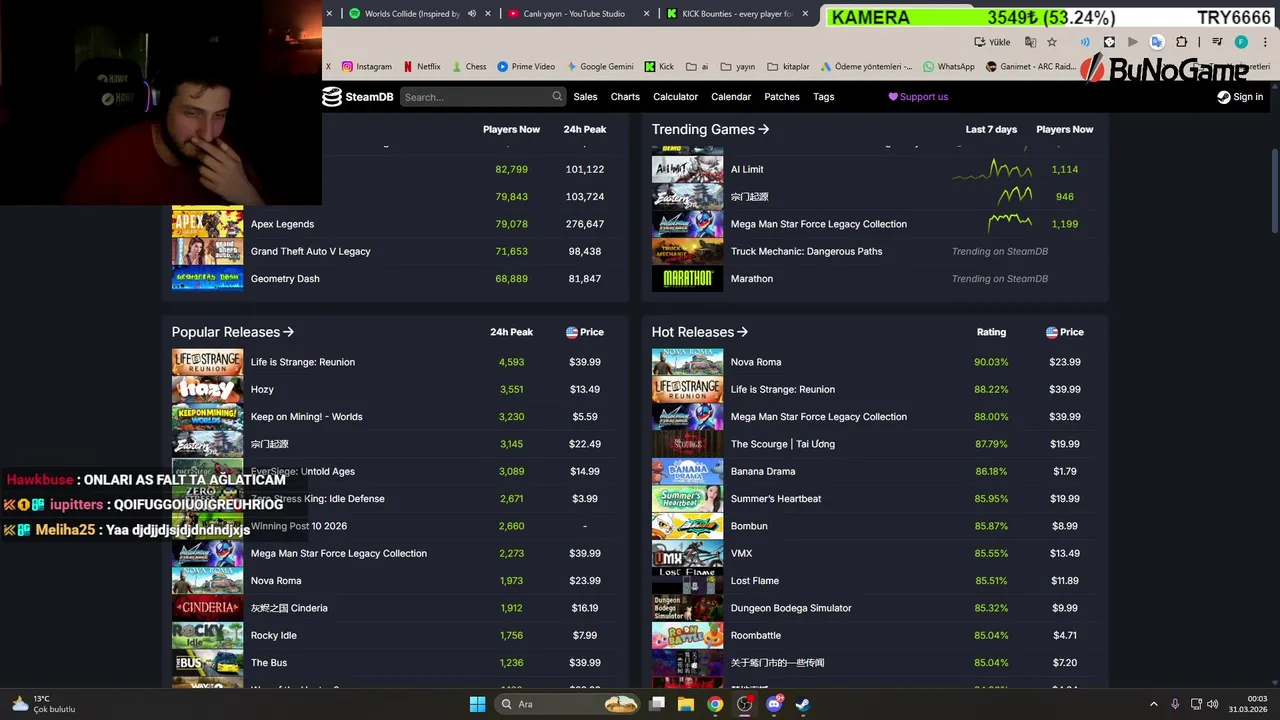
Task: Open the Popular Releases arrow link
Action: pyautogui.click(x=289, y=332)
